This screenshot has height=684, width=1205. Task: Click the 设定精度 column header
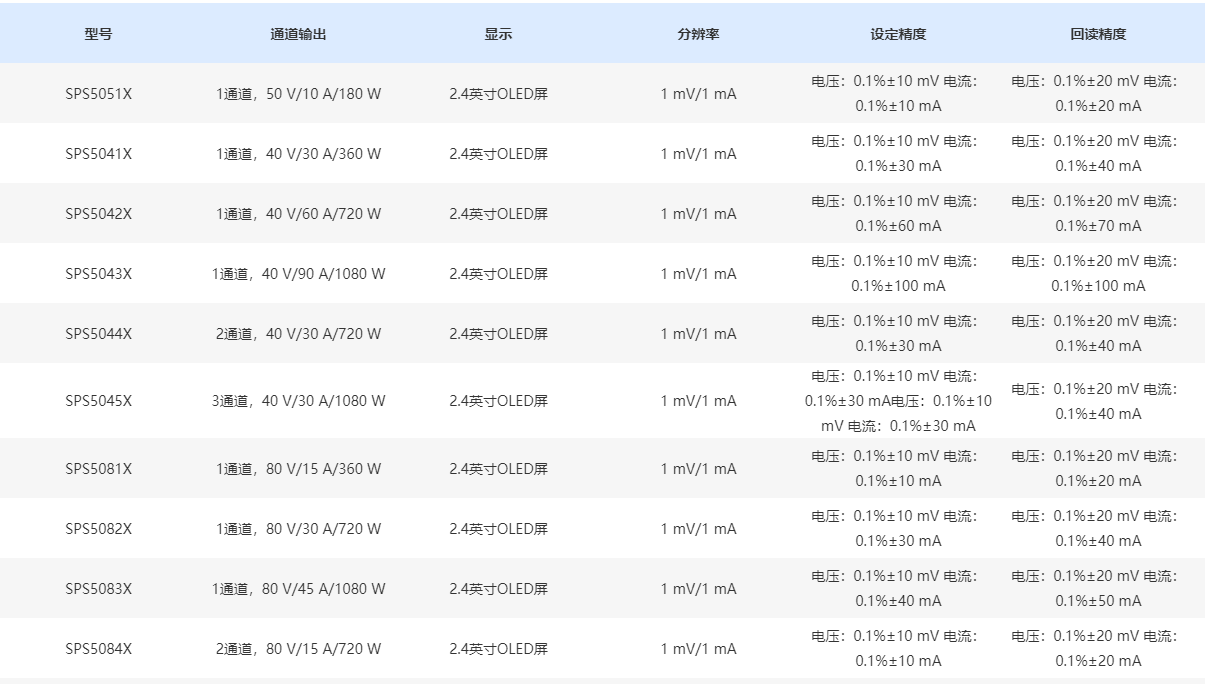[898, 34]
